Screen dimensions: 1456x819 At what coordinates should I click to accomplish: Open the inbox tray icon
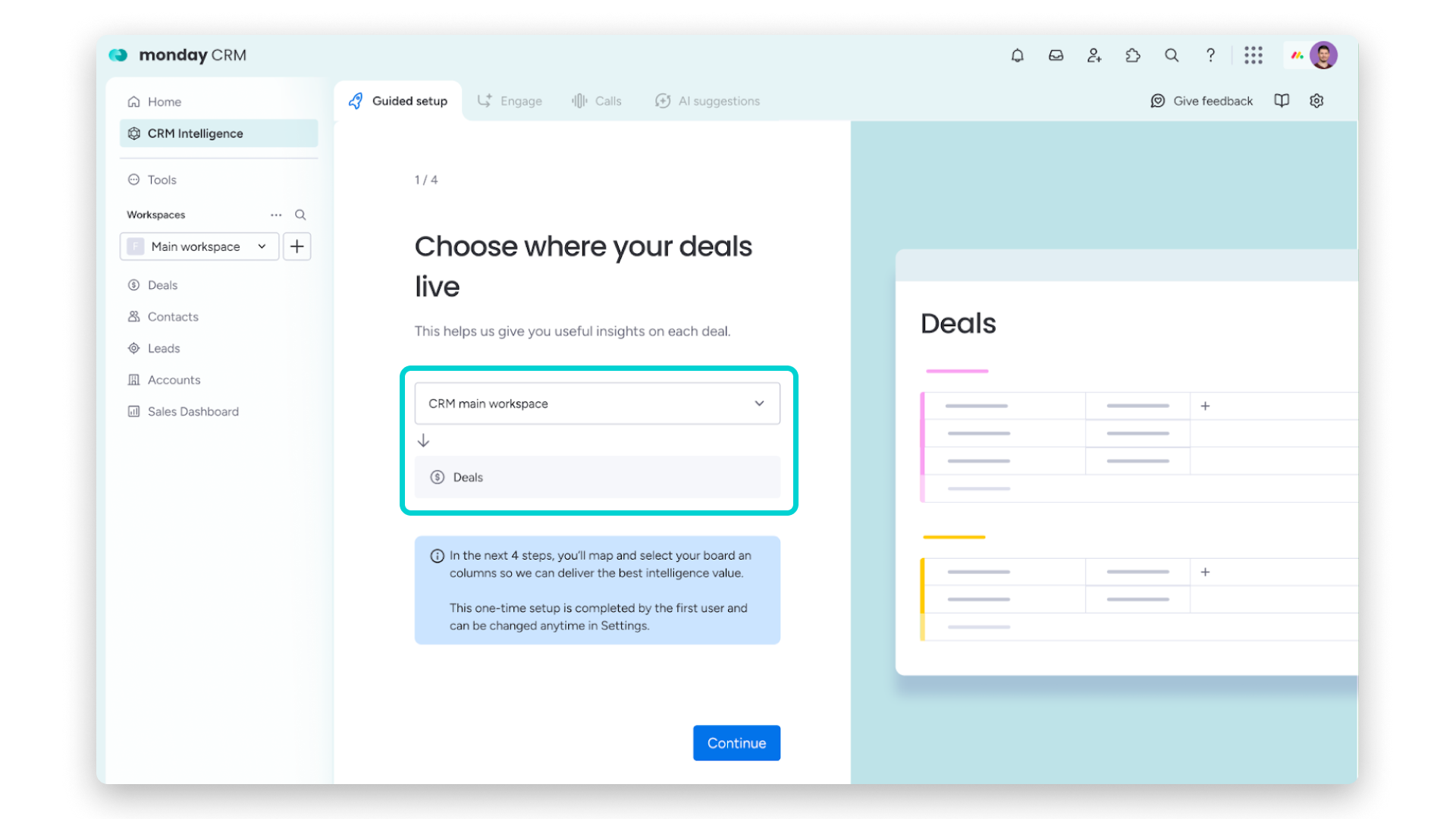1056,55
